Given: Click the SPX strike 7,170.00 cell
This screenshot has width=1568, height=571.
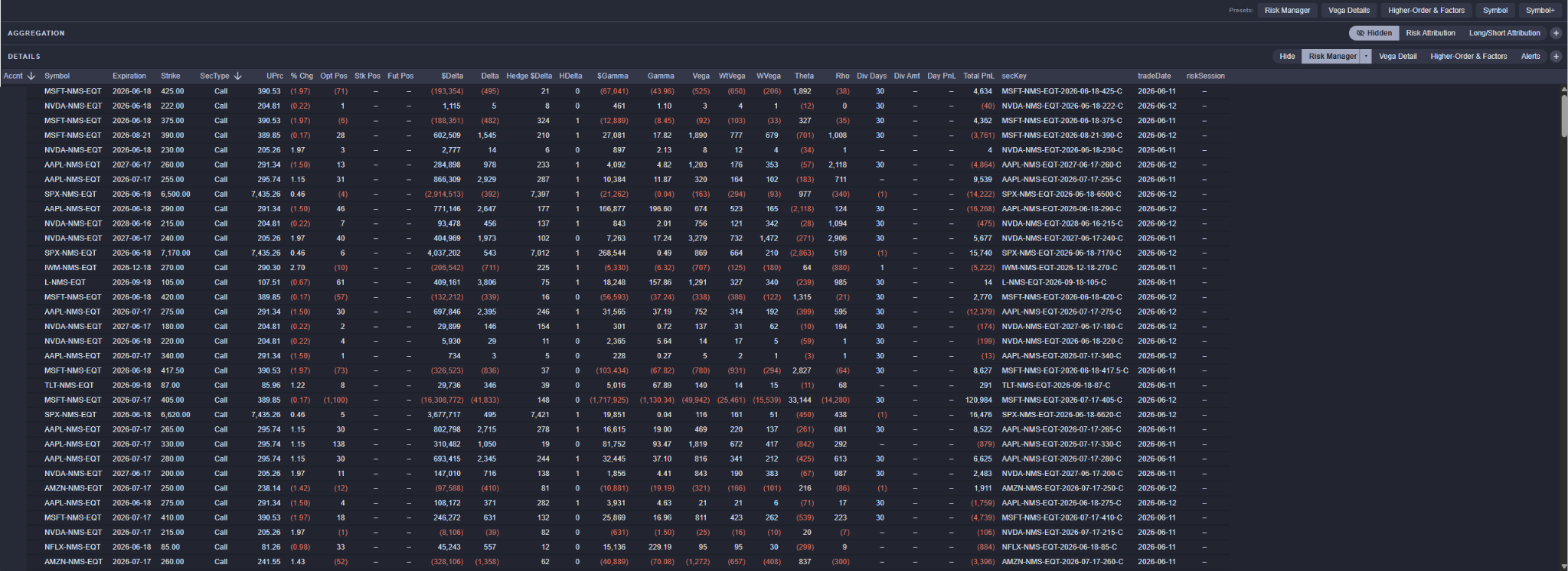Looking at the screenshot, I should tap(175, 253).
